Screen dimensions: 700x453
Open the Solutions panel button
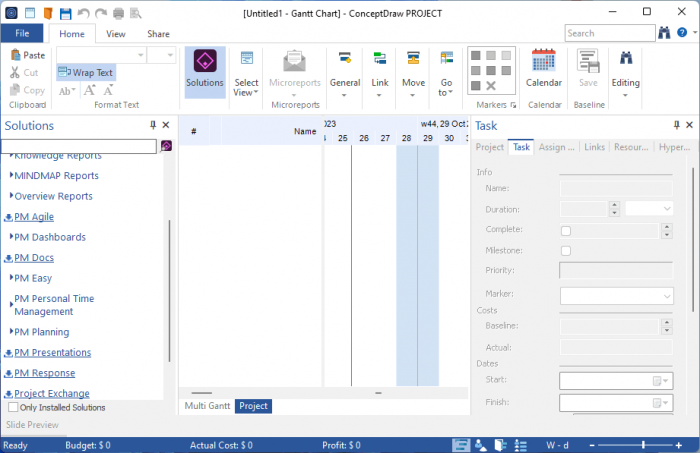click(205, 72)
